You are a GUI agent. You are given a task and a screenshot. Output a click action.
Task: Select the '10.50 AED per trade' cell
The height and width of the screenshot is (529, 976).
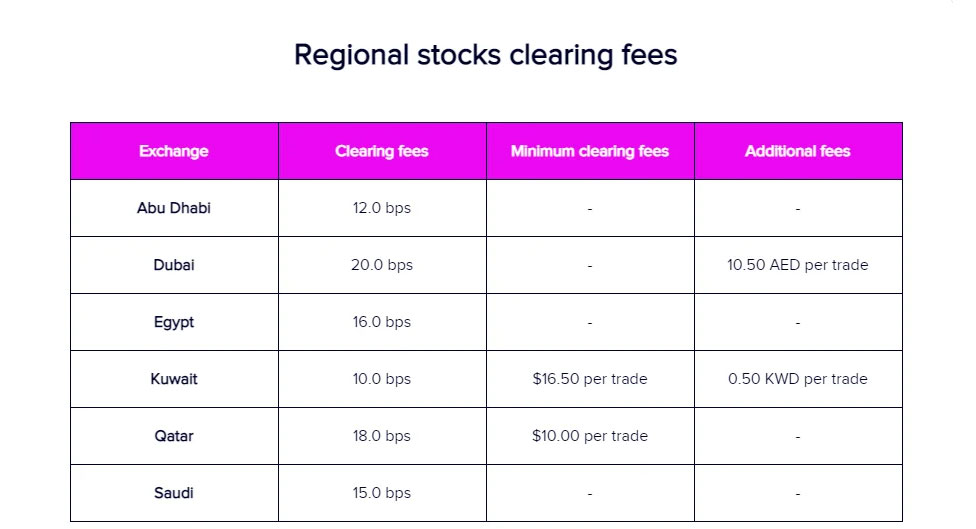(x=798, y=265)
